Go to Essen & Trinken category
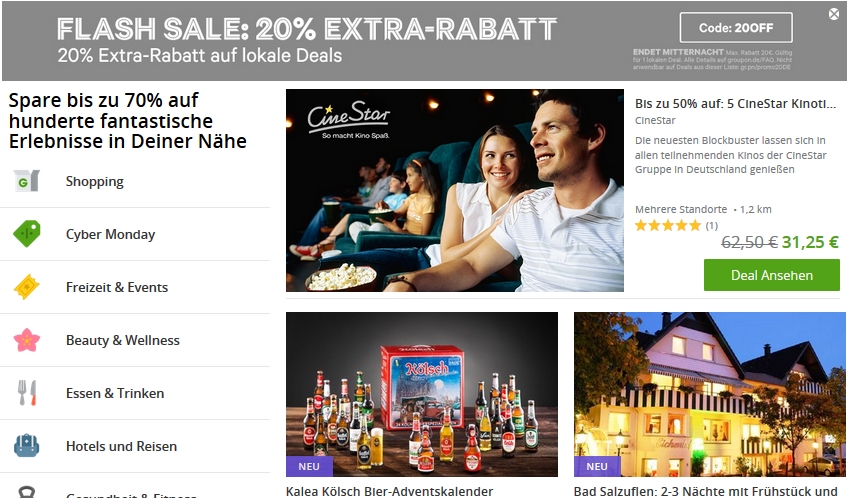 point(115,393)
